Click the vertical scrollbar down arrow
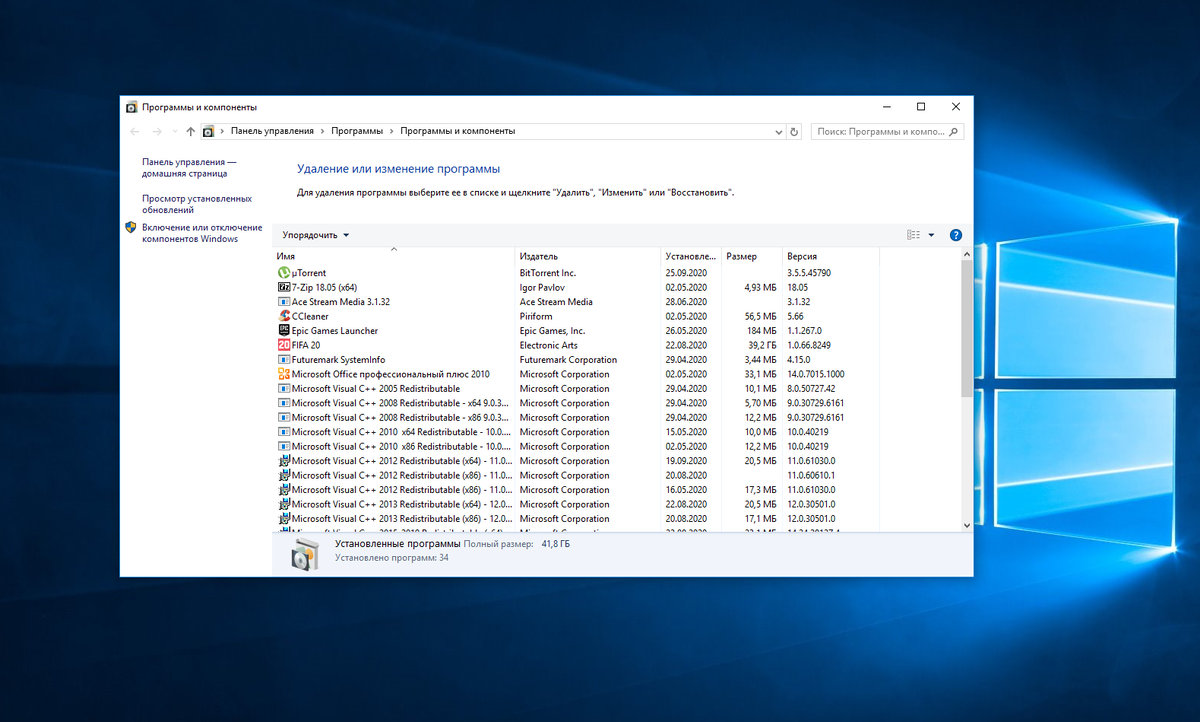 (966, 524)
